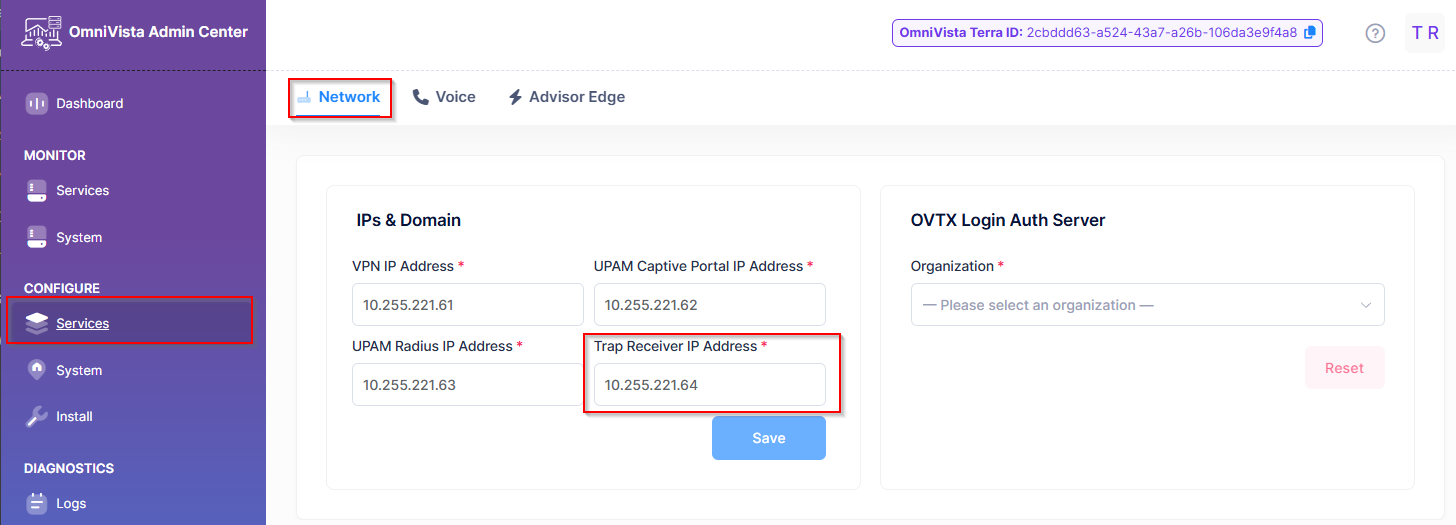Switch to the Voice tab
Image resolution: width=1456 pixels, height=525 pixels.
point(444,97)
